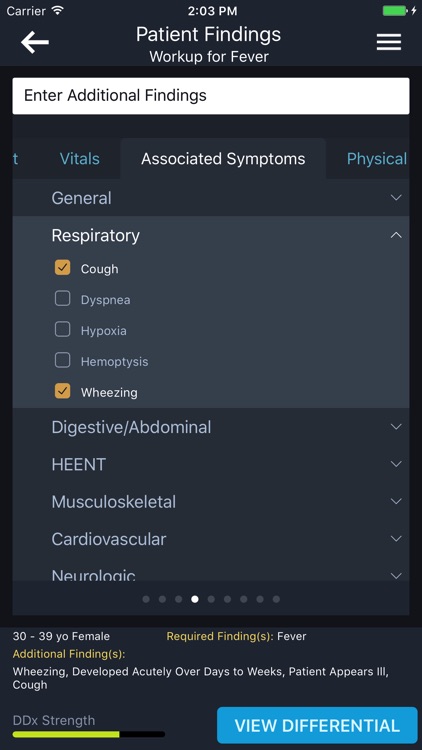Open the hamburger menu icon
This screenshot has height=750, width=422.
389,42
